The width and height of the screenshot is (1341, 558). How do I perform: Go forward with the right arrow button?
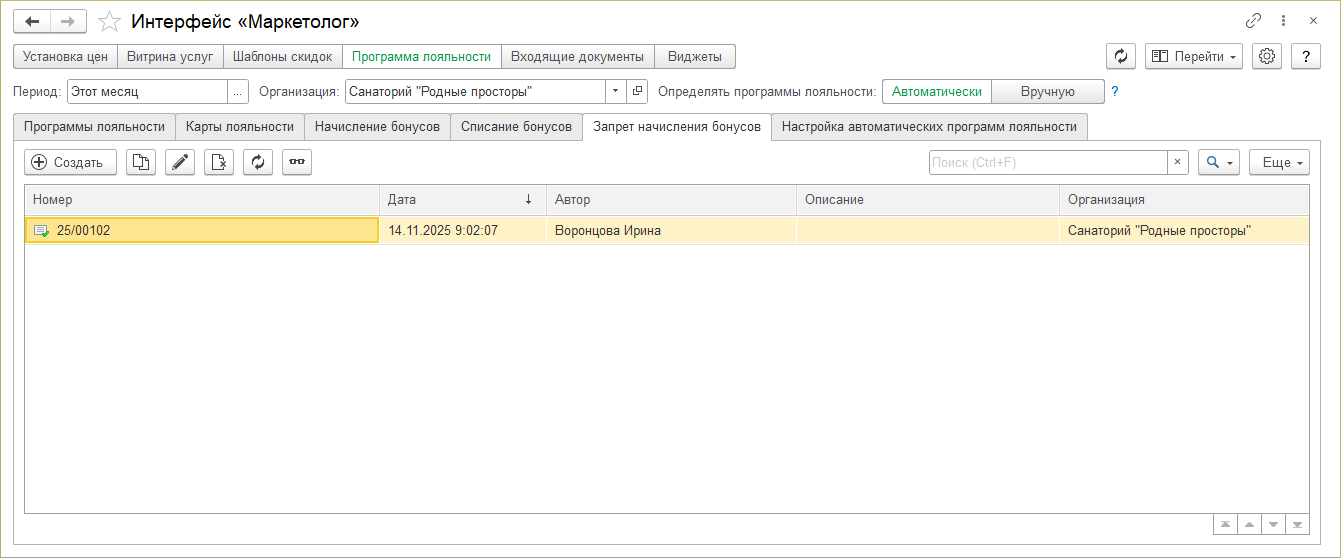pos(68,21)
